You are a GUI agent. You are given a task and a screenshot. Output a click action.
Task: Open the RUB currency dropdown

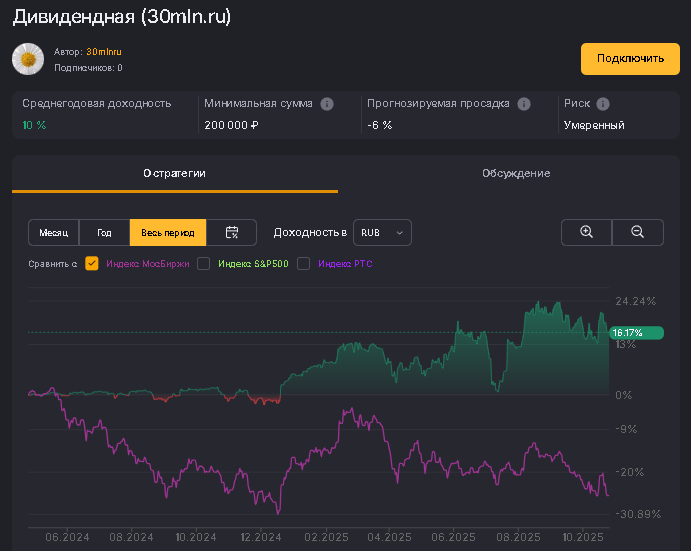click(x=382, y=232)
